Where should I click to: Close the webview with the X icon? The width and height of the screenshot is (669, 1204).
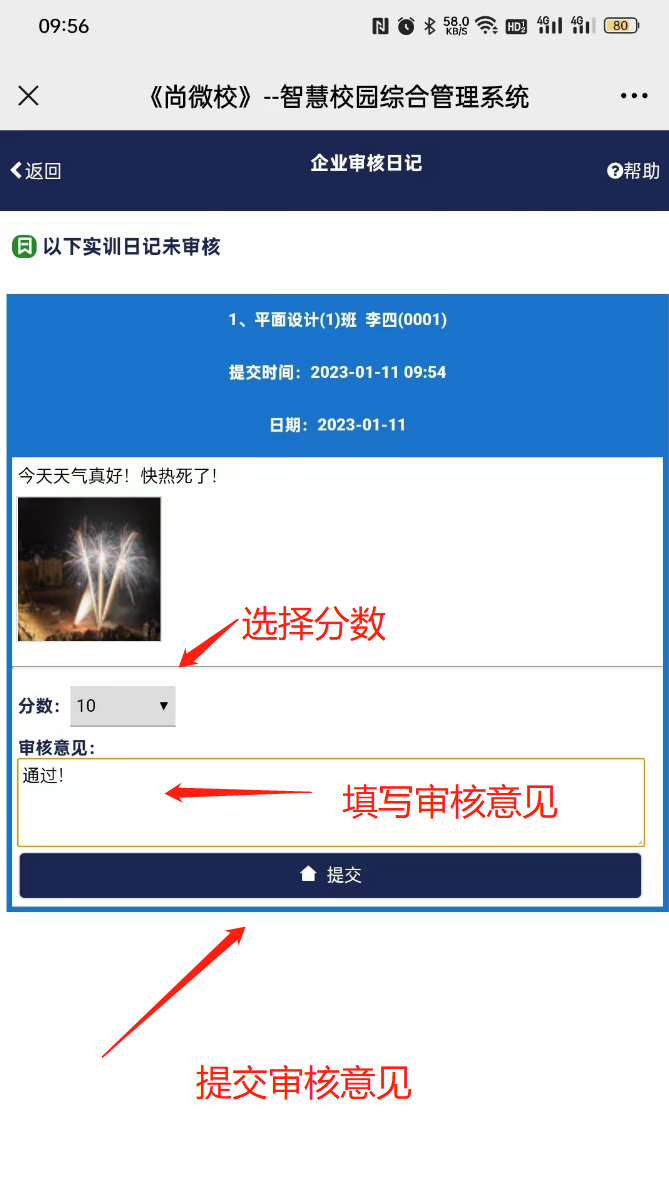click(x=28, y=96)
